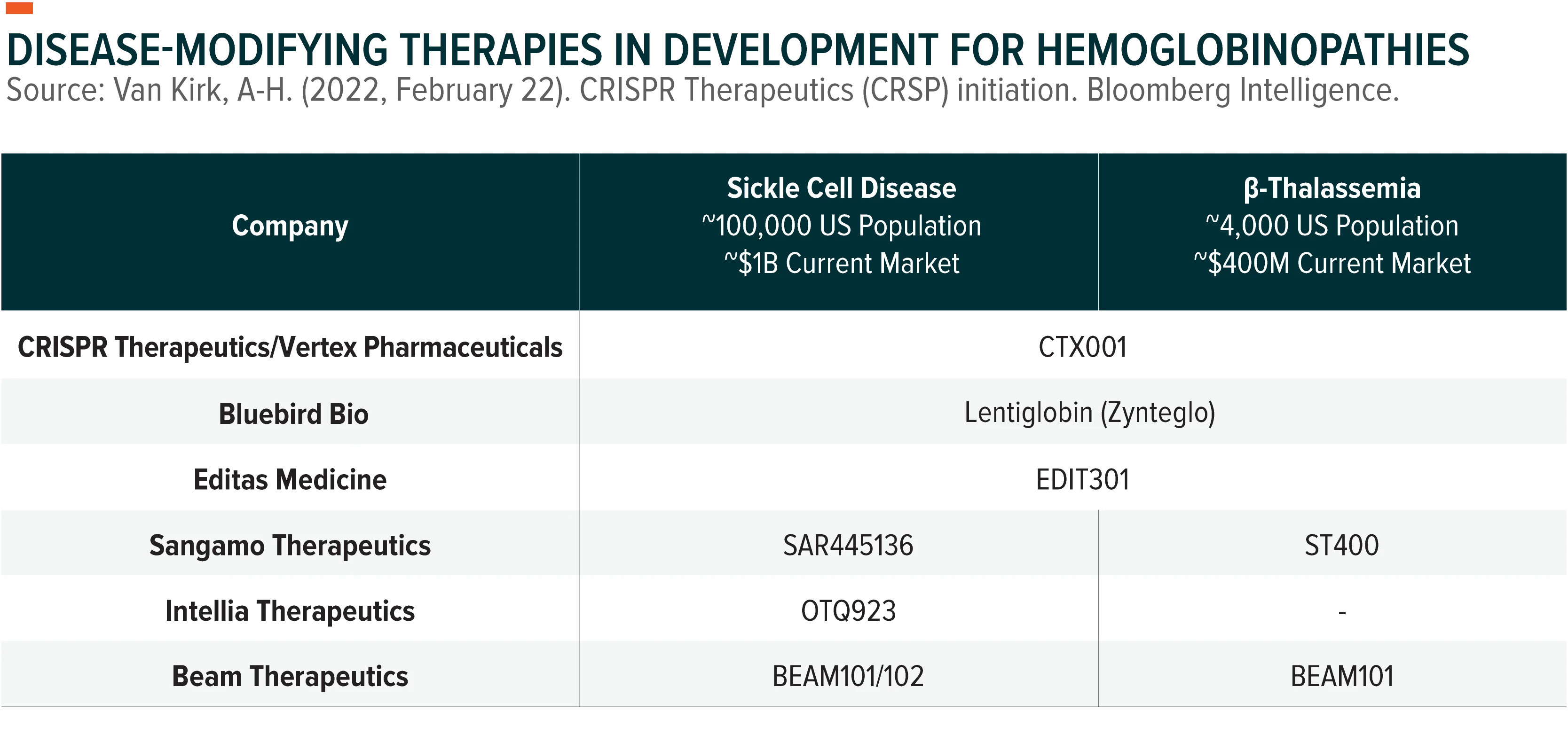The width and height of the screenshot is (1568, 742).
Task: Select the 'Beam Therapeutics' row label
Action: tap(290, 677)
